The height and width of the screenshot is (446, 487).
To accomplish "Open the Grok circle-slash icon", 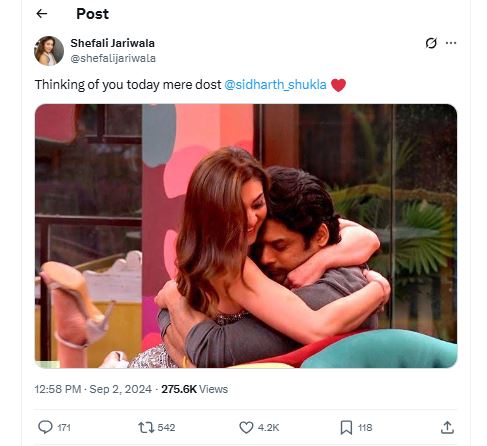I will [x=431, y=43].
